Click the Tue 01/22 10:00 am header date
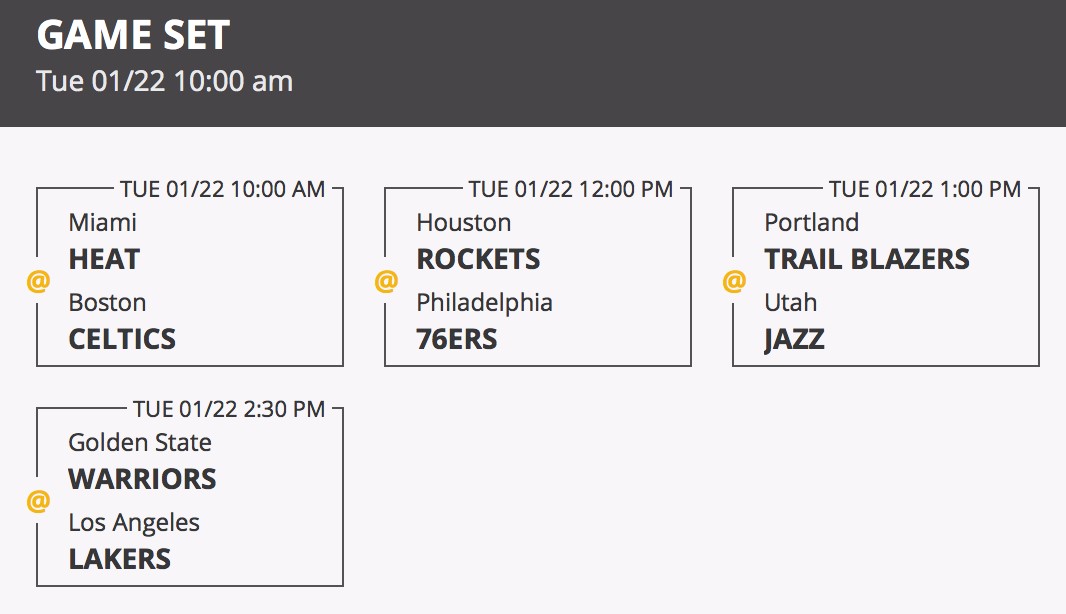The width and height of the screenshot is (1066, 614). point(165,81)
